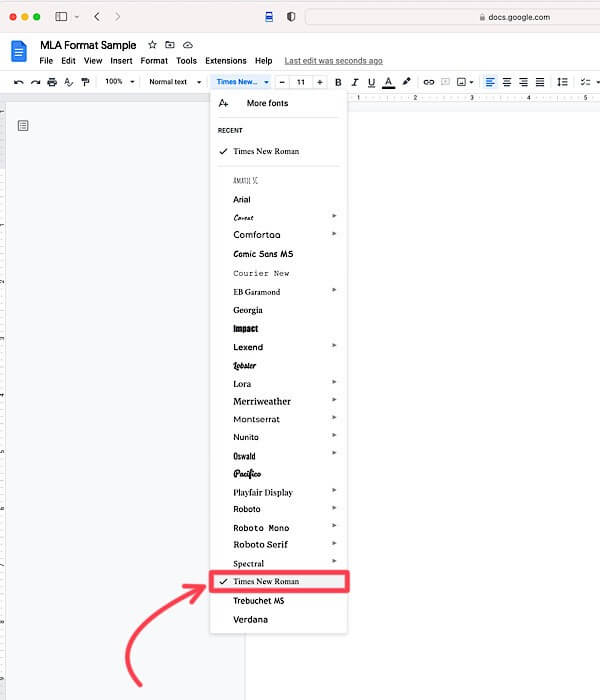Image resolution: width=600 pixels, height=700 pixels.
Task: Click the undo arrow in the toolbar
Action: [18, 82]
